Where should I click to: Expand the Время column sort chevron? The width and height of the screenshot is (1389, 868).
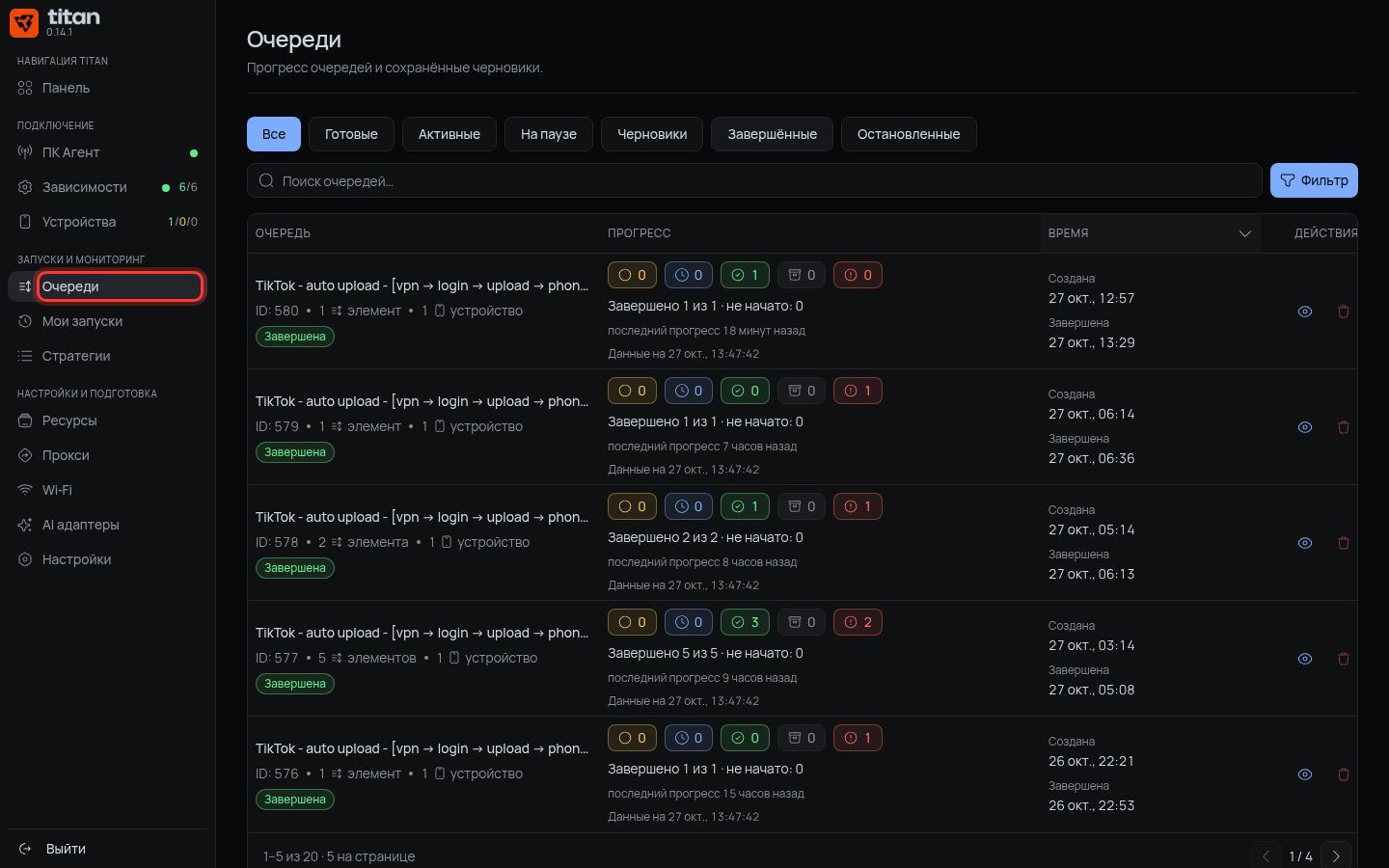(1245, 233)
